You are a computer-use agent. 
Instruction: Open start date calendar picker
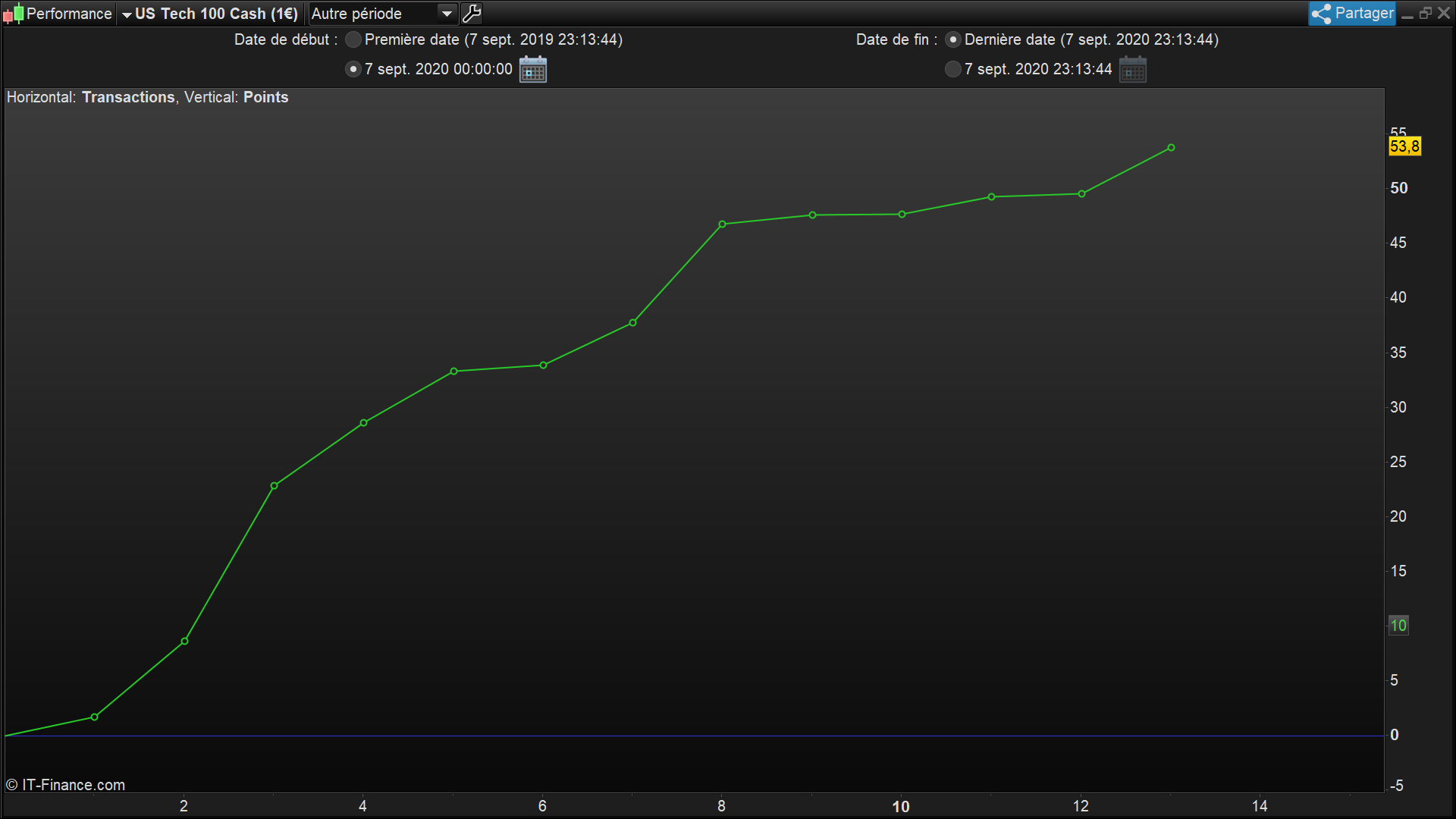tap(533, 70)
